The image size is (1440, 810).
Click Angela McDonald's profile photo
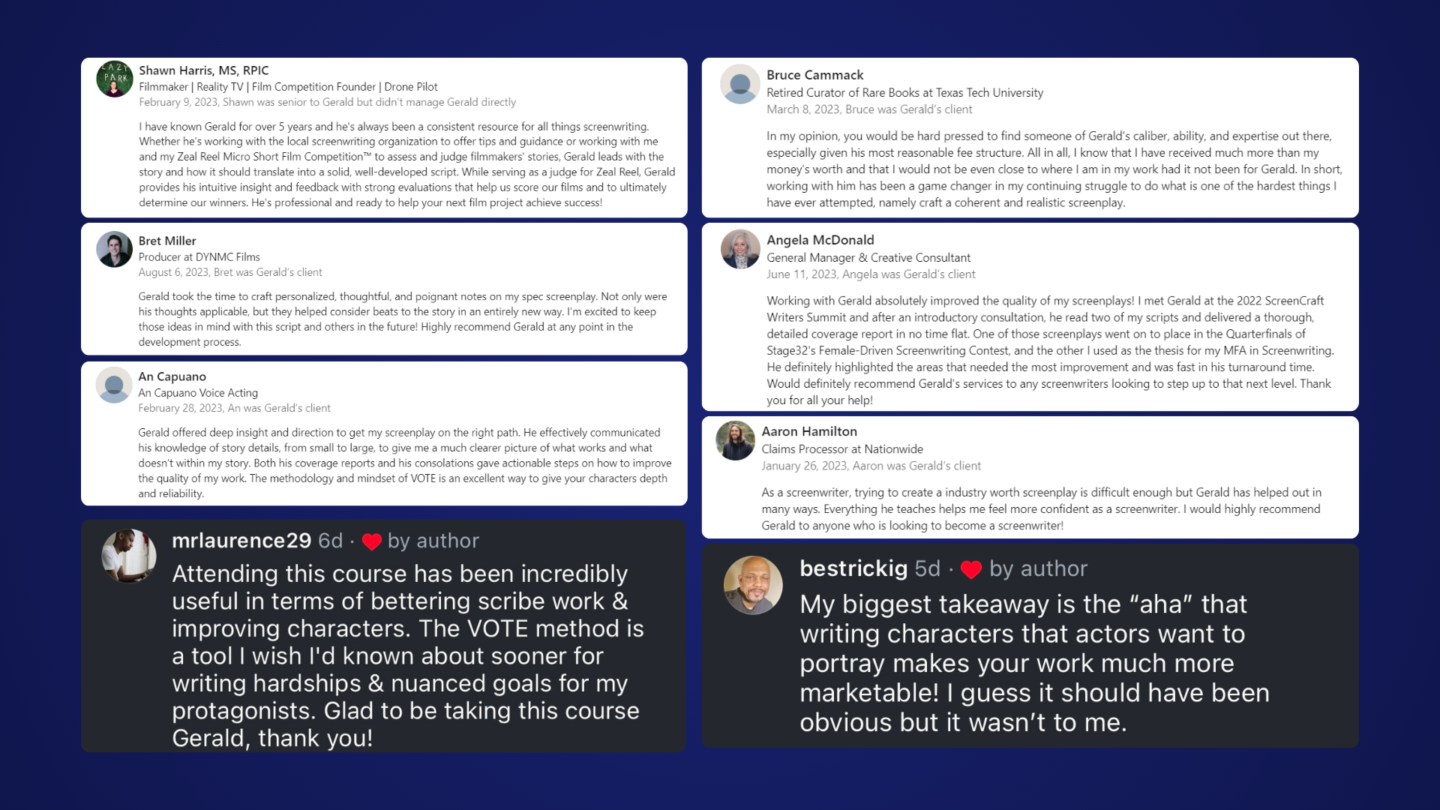coord(740,249)
